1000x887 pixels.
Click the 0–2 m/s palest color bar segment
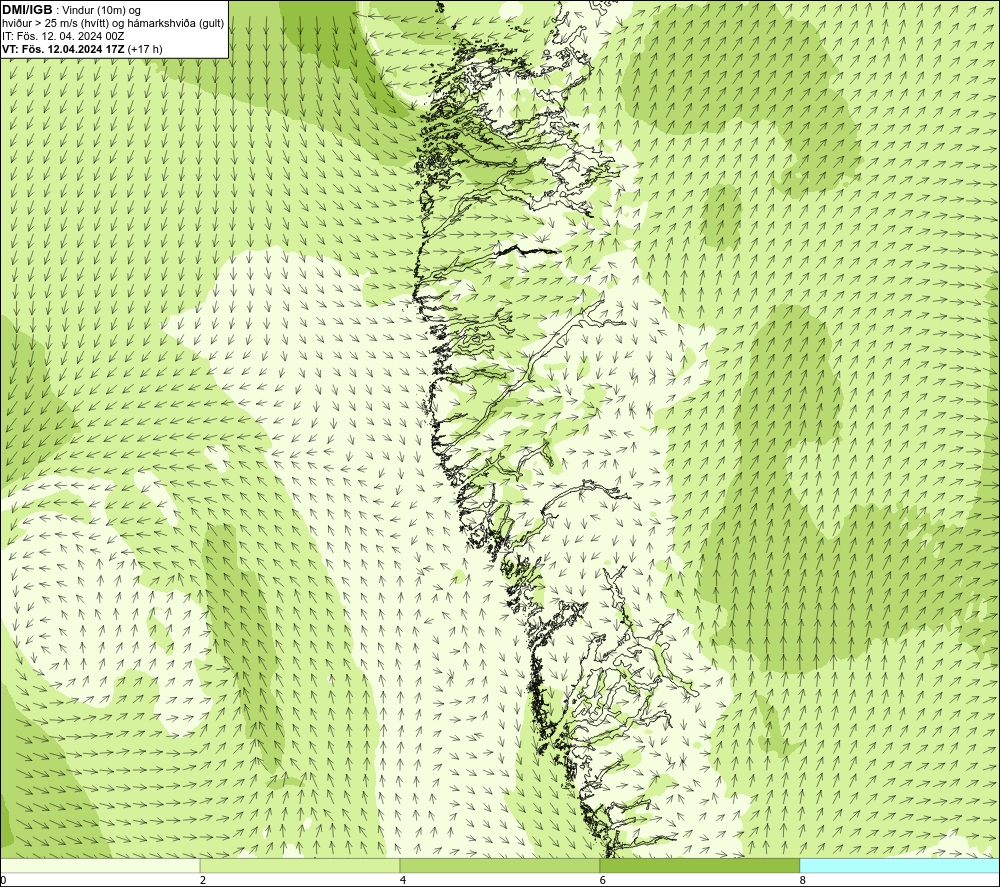(x=100, y=865)
